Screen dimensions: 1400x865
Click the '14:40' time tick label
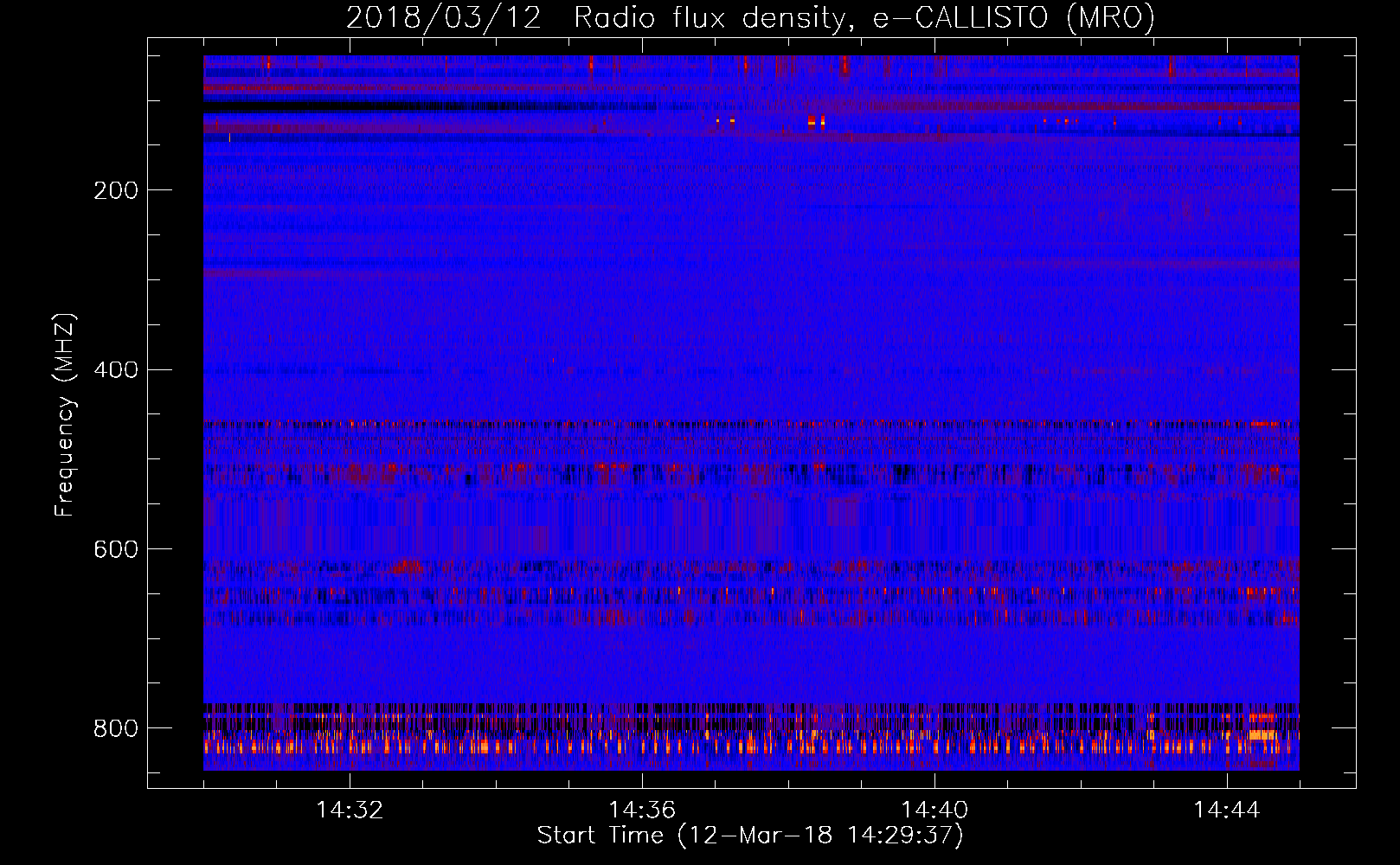point(934,811)
